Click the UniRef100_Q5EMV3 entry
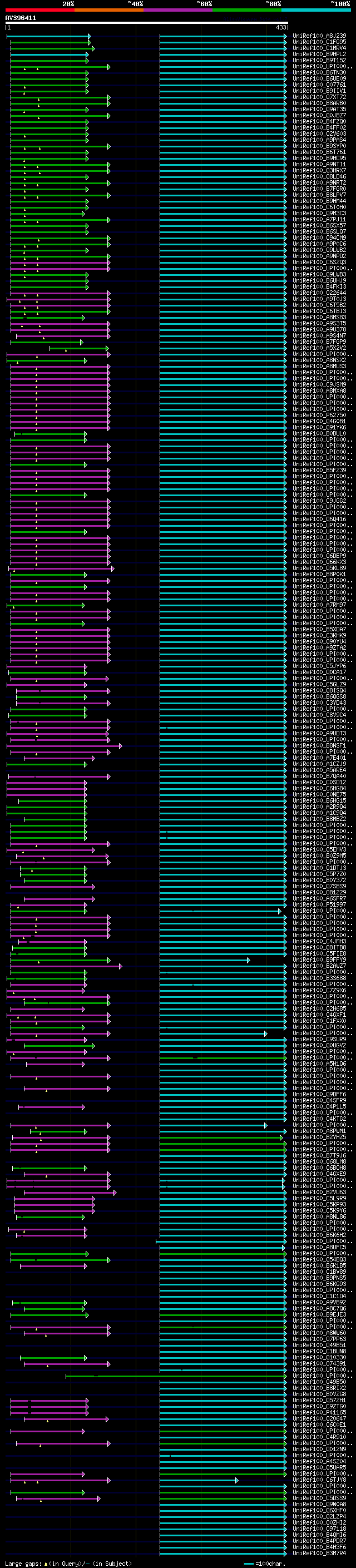 (319, 850)
